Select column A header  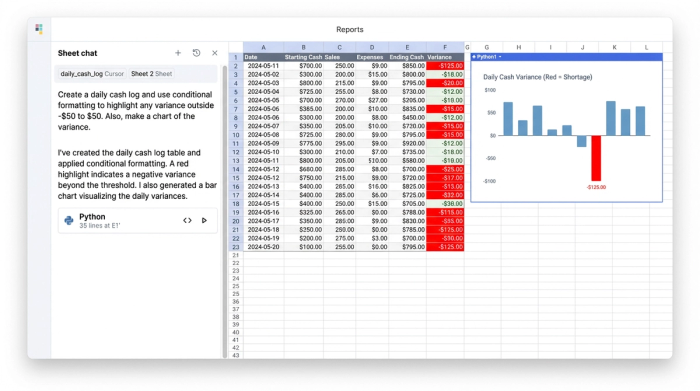263,47
